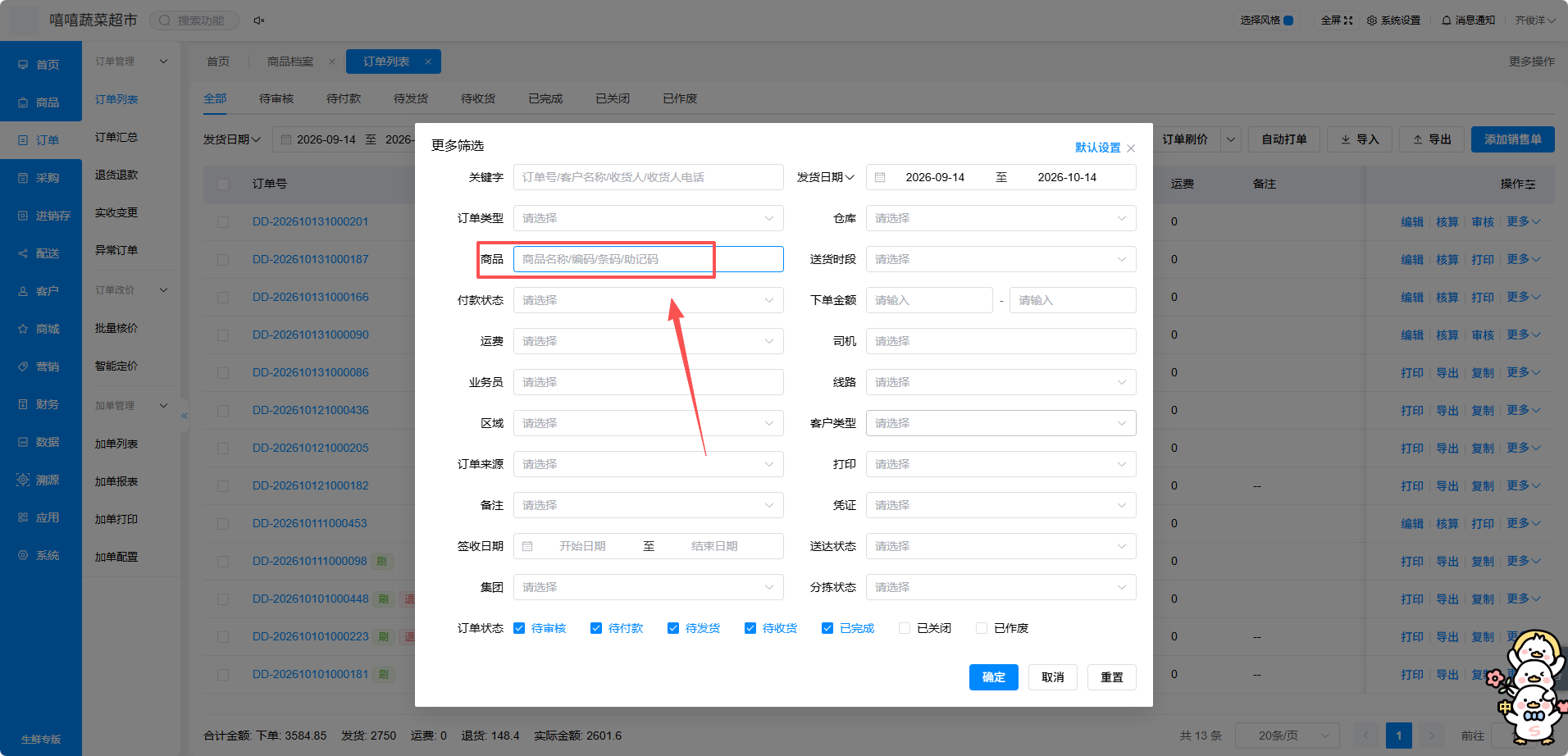Open the 财务 sidebar icon item
This screenshot has height=756, width=1568.
[x=23, y=404]
